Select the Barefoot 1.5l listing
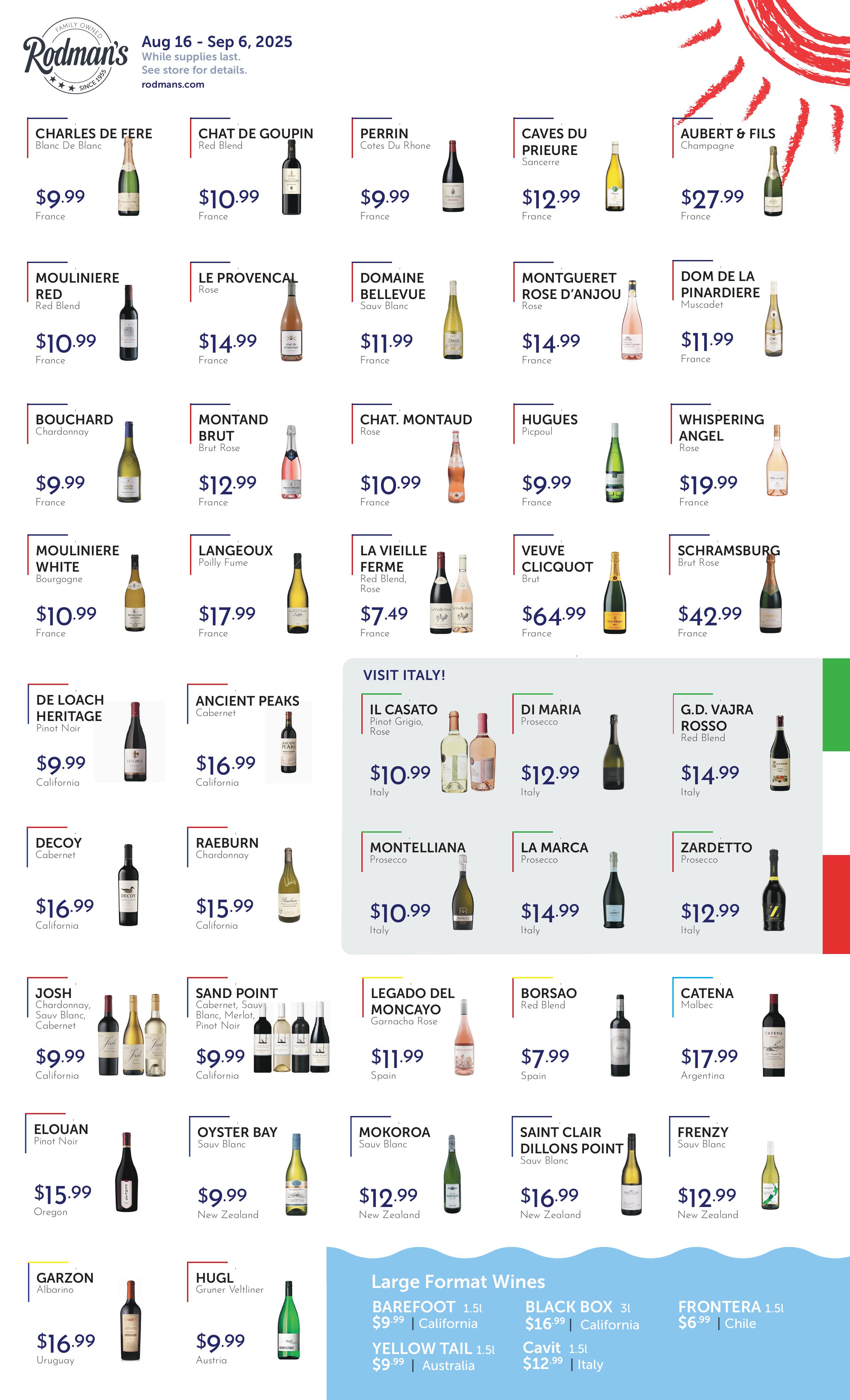 point(427,1315)
